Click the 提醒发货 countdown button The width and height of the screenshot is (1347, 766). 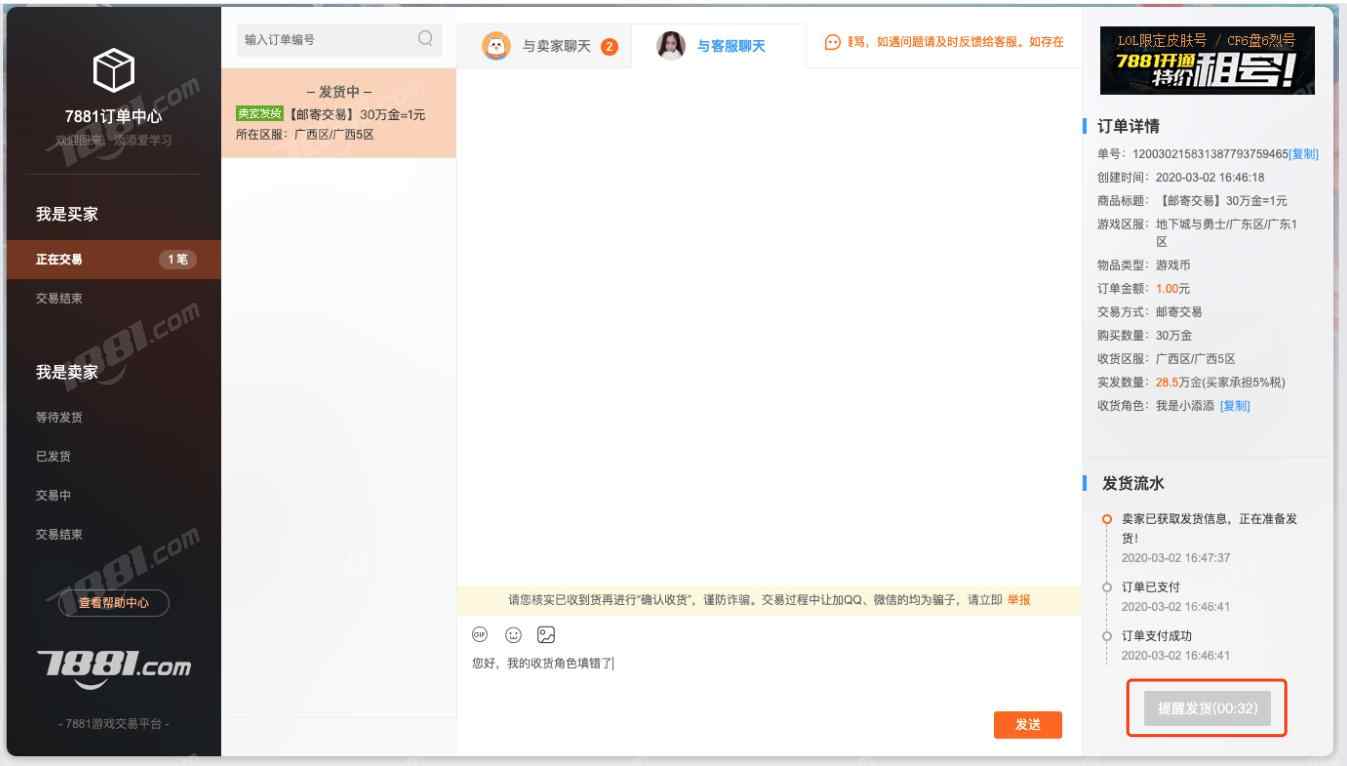[x=1208, y=707]
